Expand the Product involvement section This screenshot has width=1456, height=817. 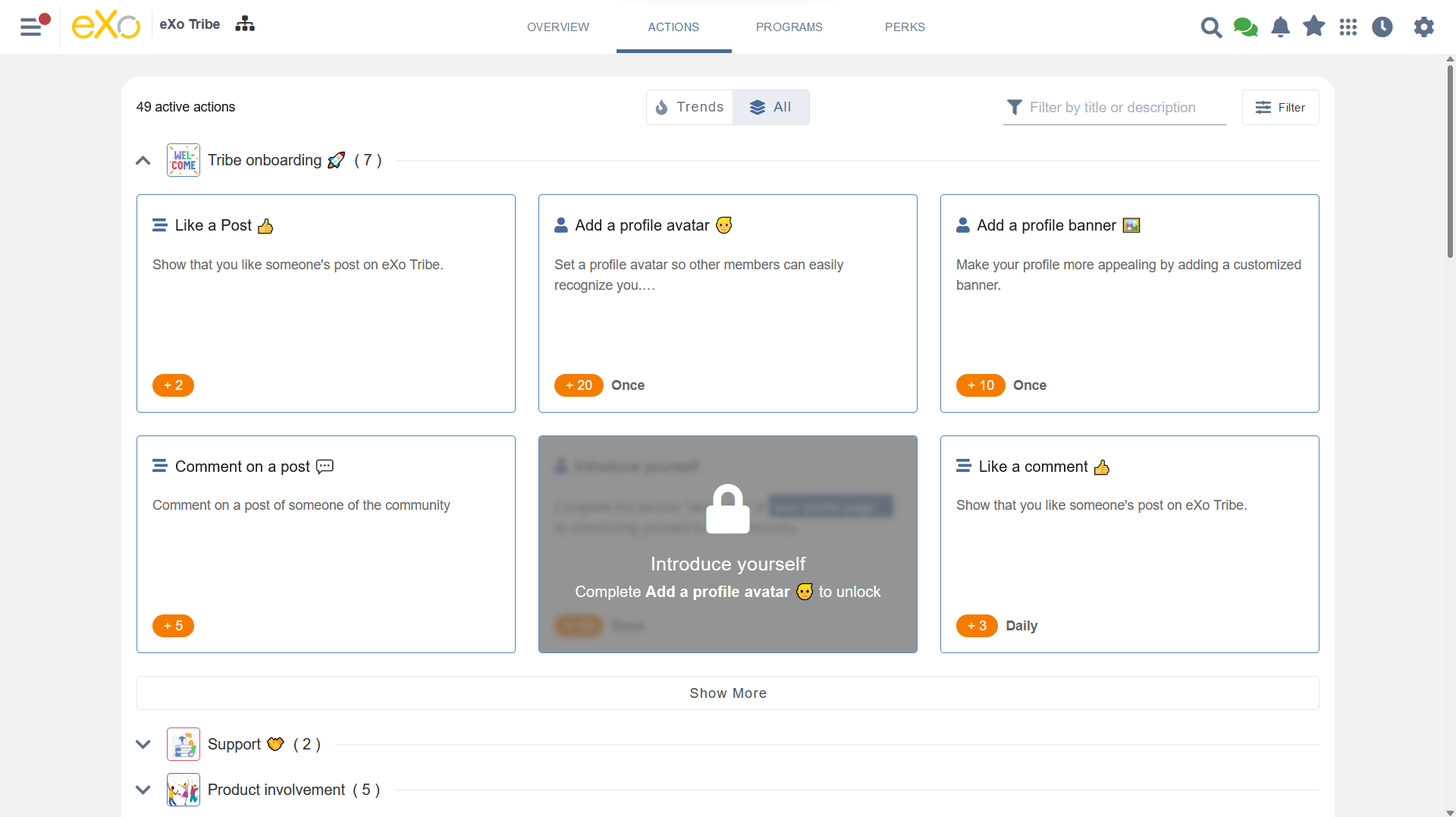point(143,790)
